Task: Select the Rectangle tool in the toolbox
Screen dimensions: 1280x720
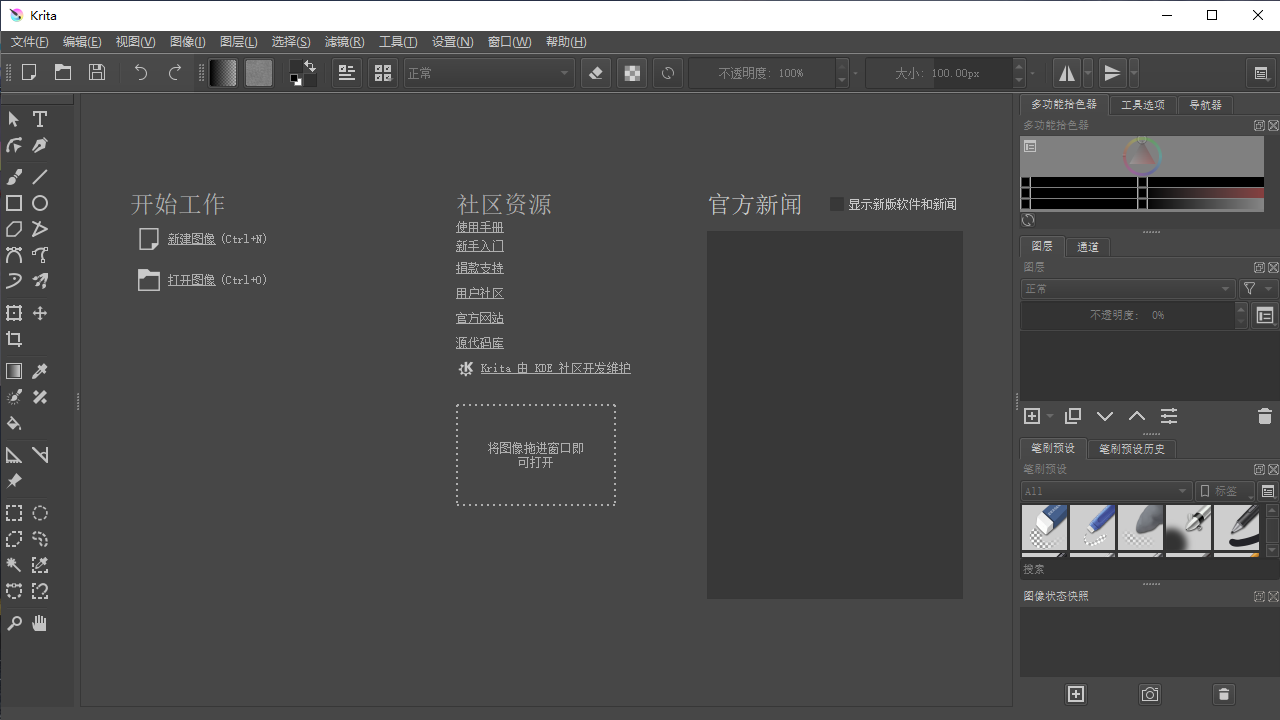Action: tap(14, 203)
